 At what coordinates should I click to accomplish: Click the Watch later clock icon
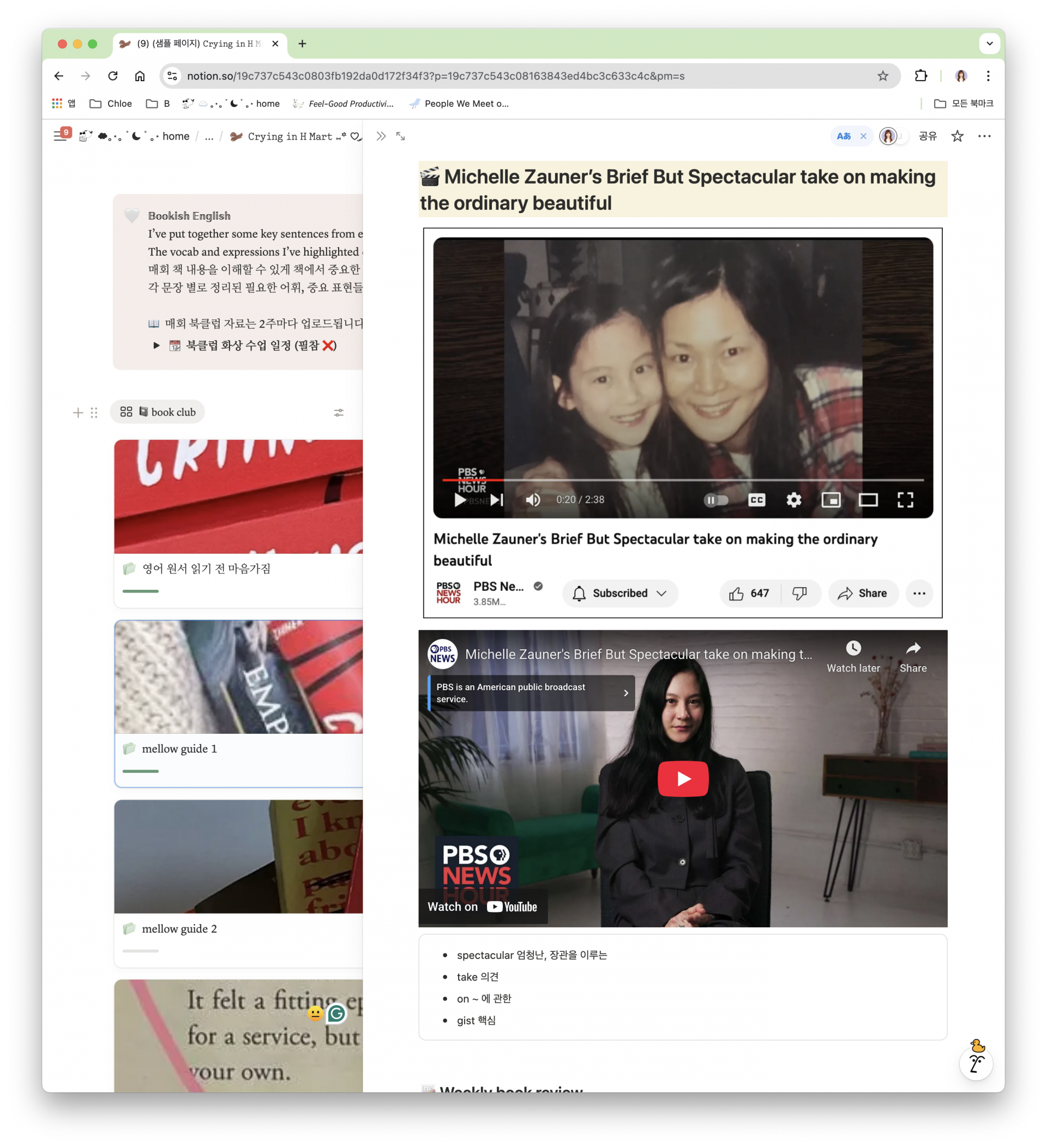click(x=853, y=649)
